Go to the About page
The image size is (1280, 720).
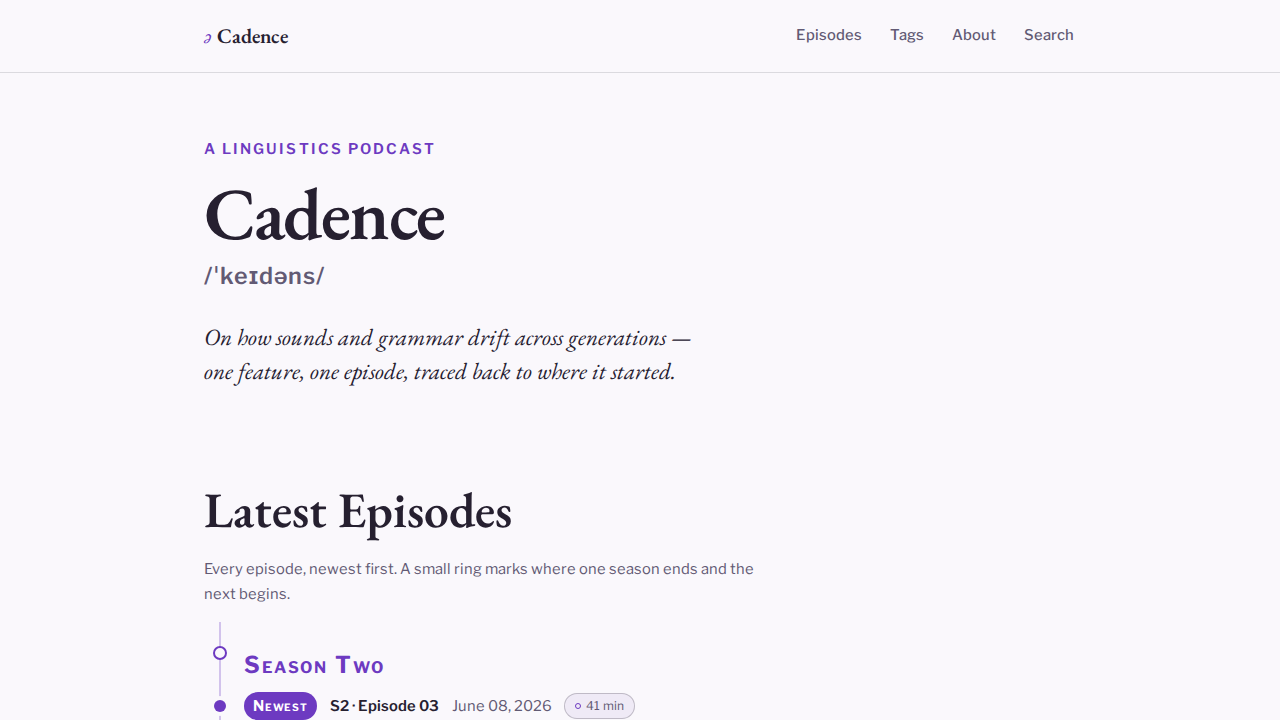pyautogui.click(x=974, y=35)
